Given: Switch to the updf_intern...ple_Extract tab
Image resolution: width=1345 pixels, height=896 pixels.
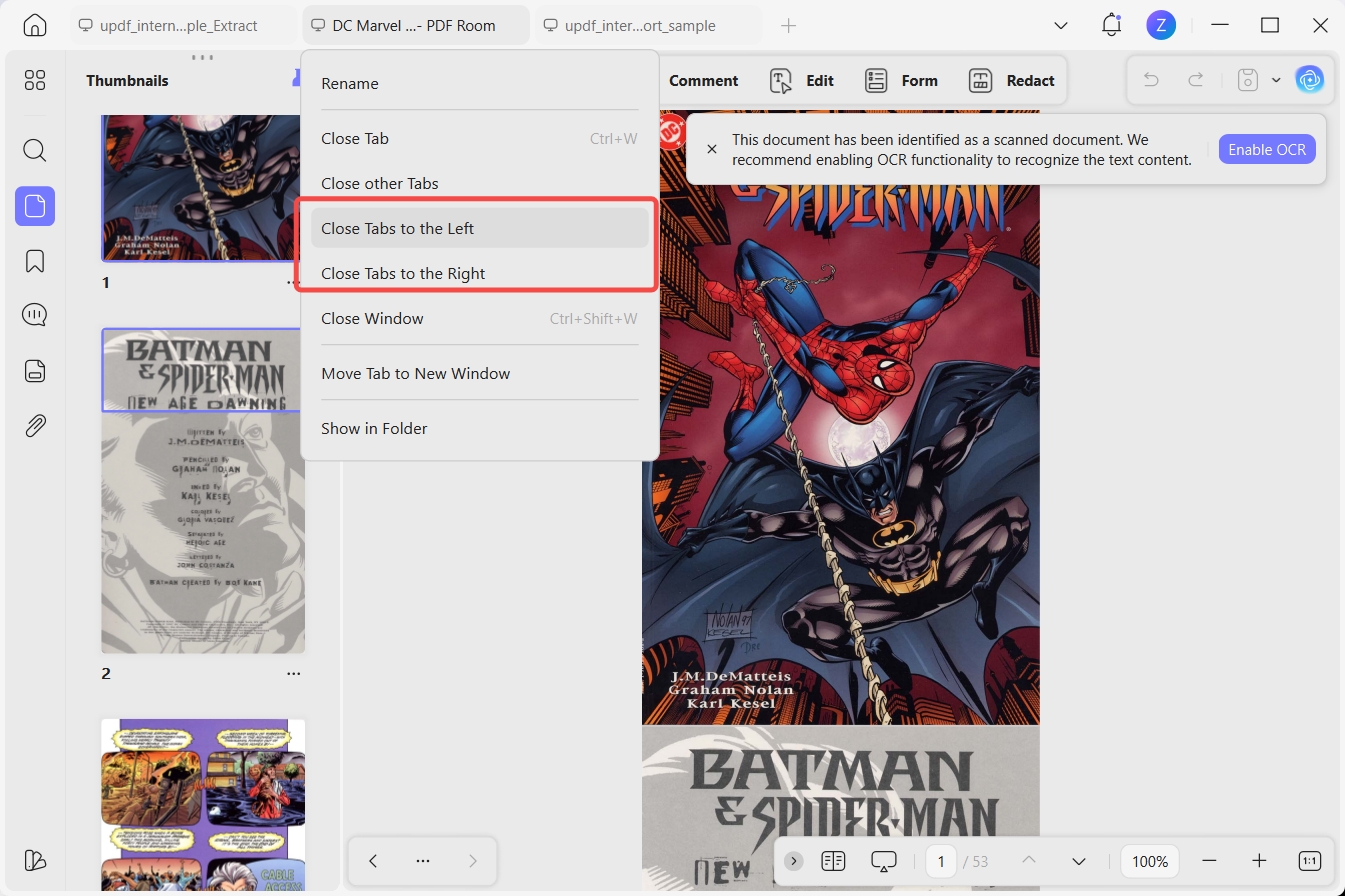Looking at the screenshot, I should click(183, 25).
